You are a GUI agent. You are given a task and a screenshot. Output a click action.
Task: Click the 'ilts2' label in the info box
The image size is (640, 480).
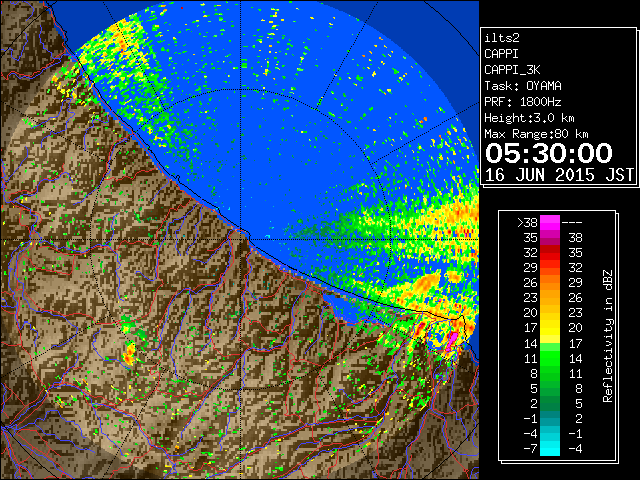pos(502,38)
